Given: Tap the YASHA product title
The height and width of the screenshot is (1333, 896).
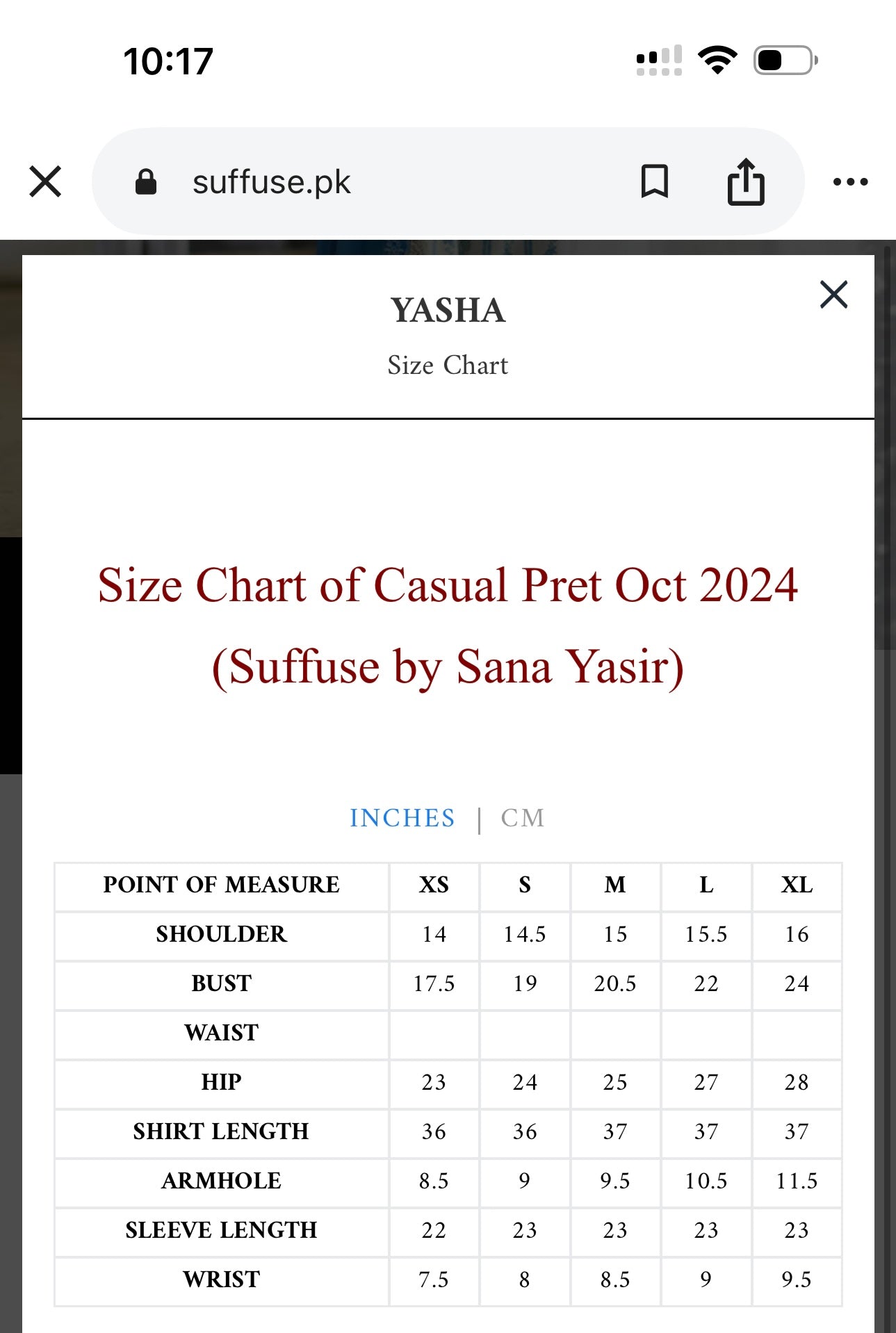Looking at the screenshot, I should pyautogui.click(x=448, y=310).
